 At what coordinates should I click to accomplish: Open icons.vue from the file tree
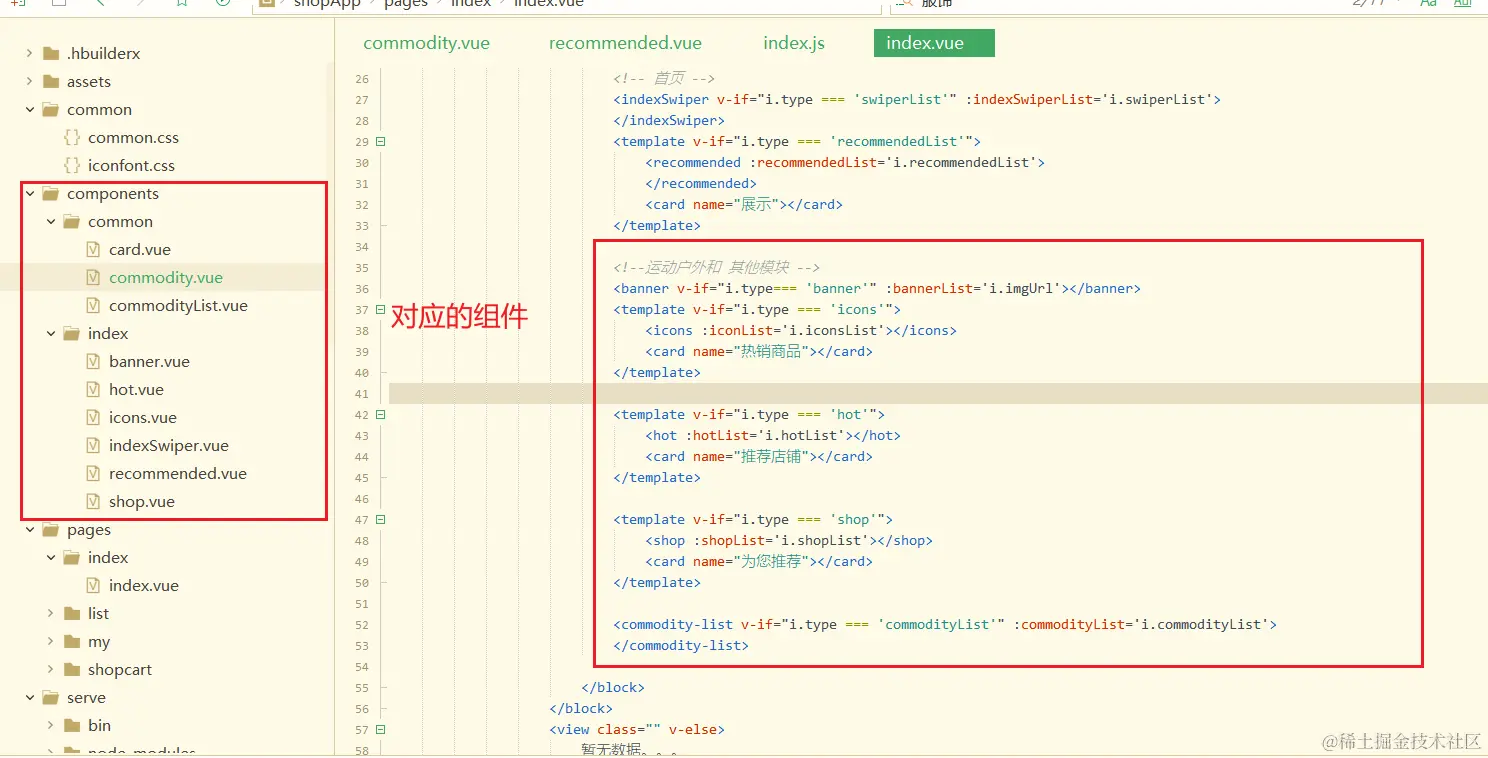pyautogui.click(x=143, y=418)
